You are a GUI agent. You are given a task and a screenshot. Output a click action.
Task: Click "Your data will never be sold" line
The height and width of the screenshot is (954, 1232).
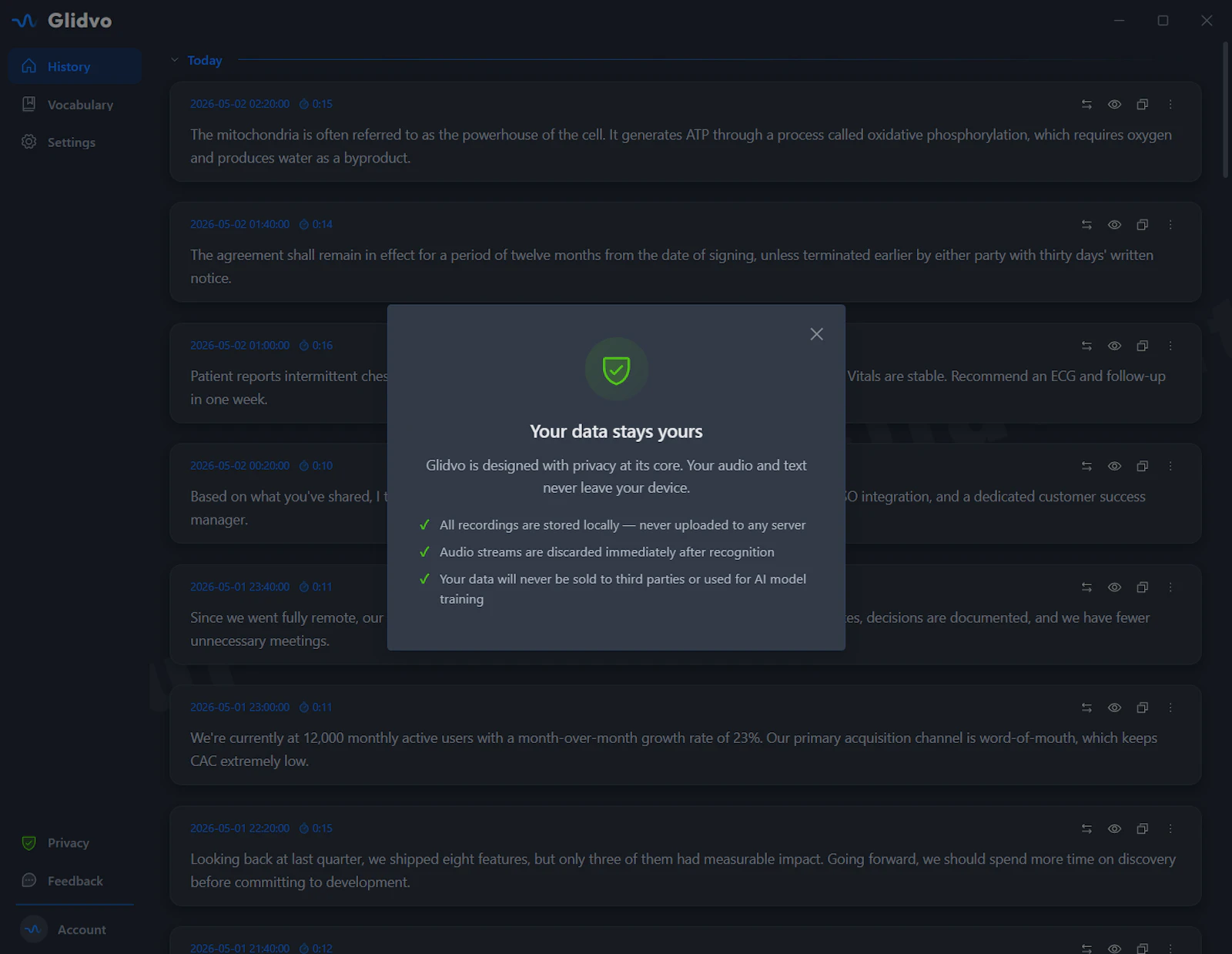(622, 588)
